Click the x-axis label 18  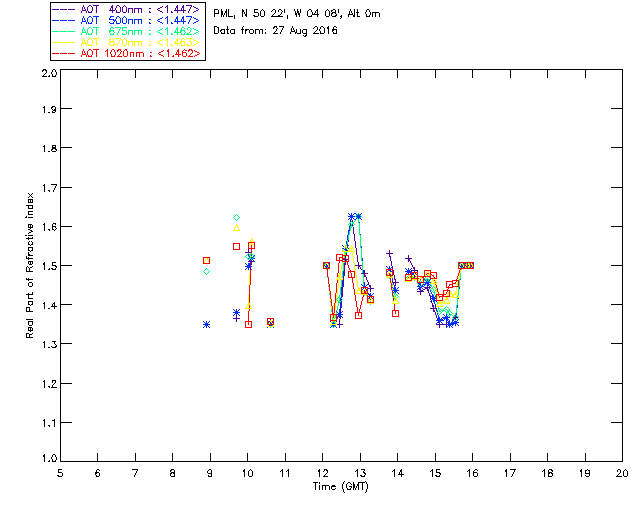[x=547, y=473]
